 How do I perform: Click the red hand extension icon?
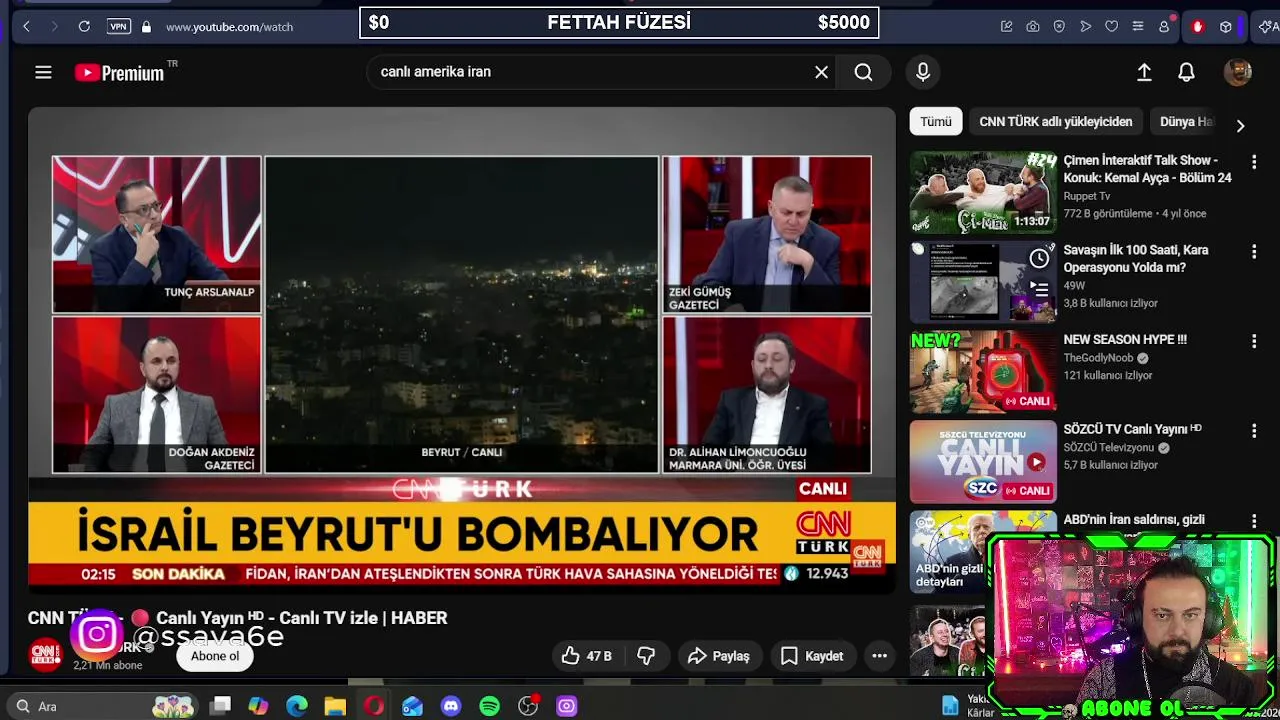1198,27
